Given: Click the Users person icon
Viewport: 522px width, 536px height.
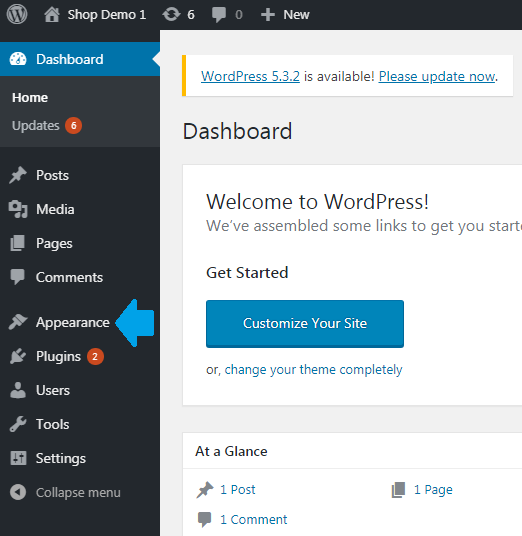Looking at the screenshot, I should point(18,390).
